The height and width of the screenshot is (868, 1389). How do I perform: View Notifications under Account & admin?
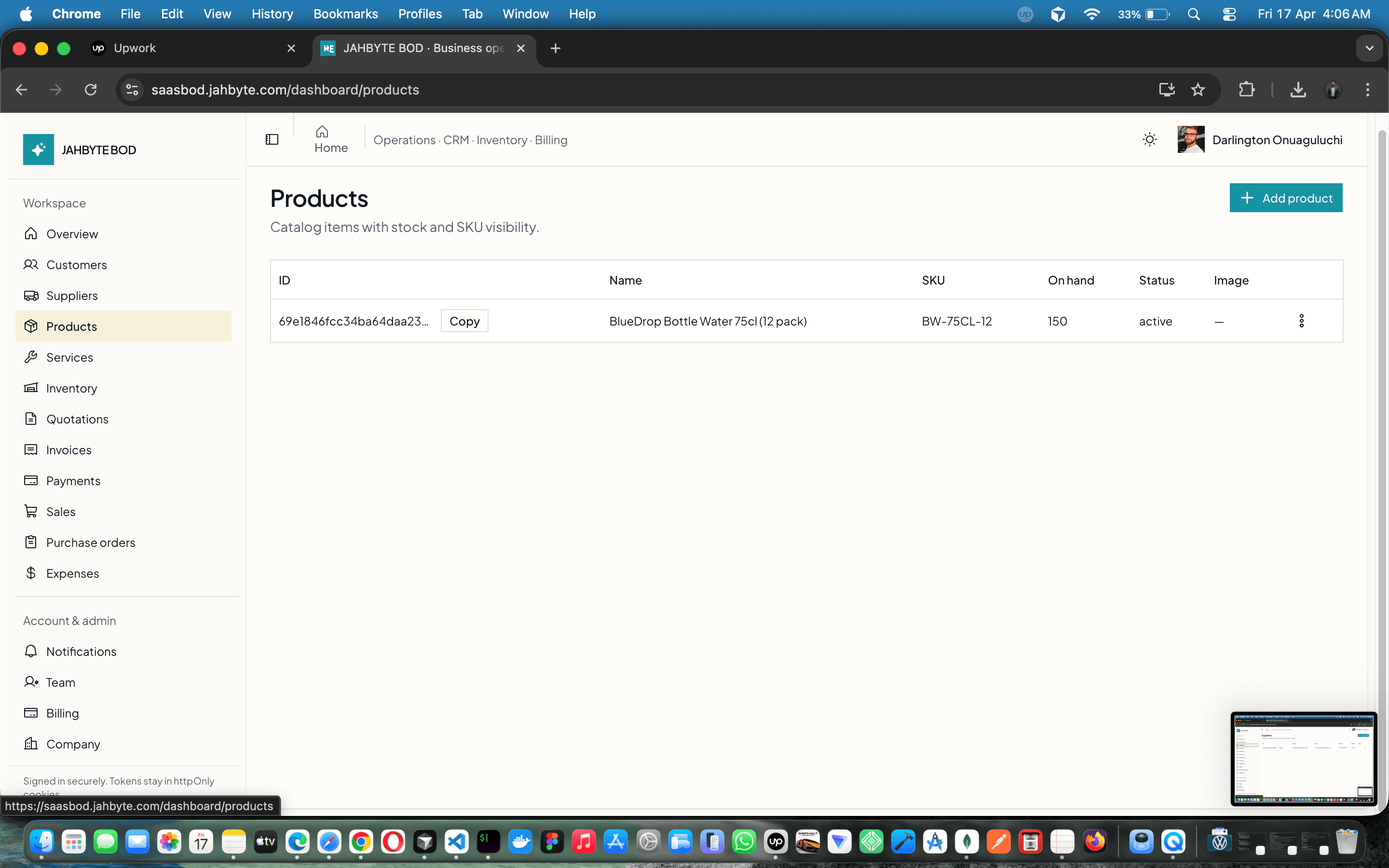click(x=82, y=651)
